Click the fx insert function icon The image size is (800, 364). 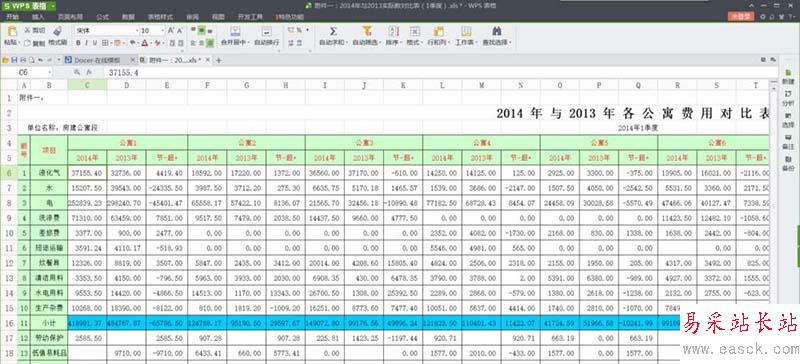(90, 73)
